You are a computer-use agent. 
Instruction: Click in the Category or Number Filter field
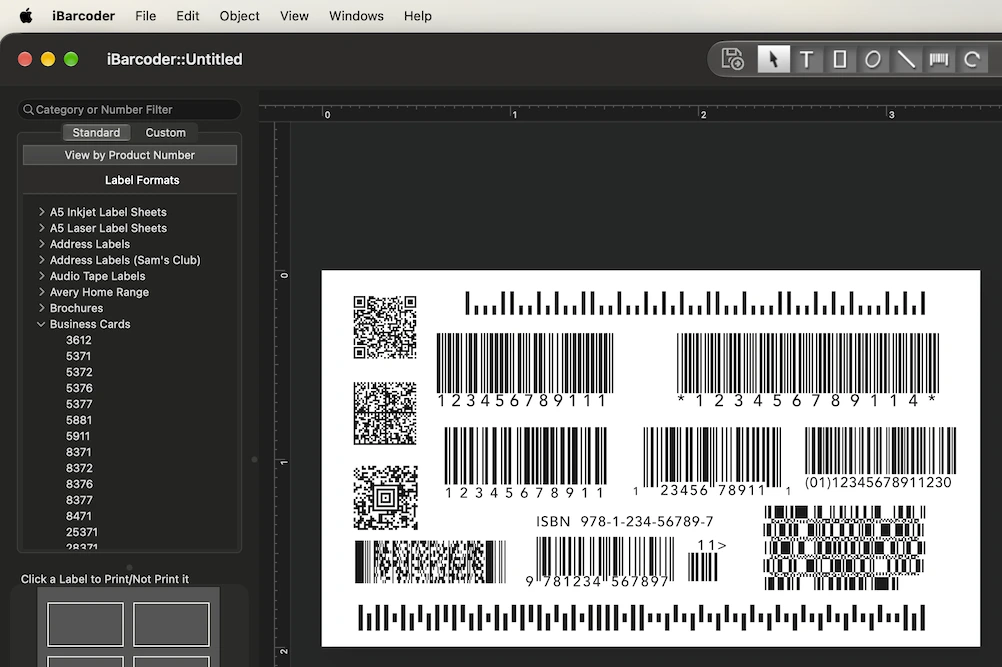[x=130, y=110]
